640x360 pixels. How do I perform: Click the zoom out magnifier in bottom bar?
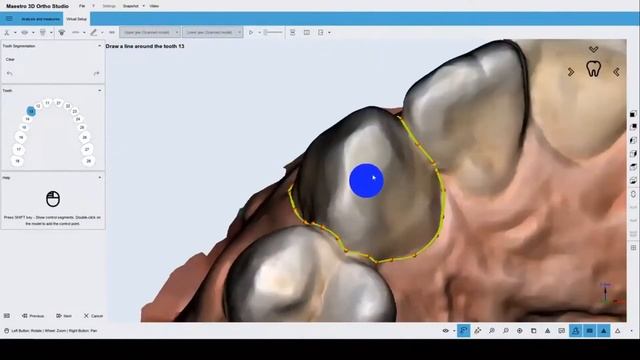tap(506, 331)
